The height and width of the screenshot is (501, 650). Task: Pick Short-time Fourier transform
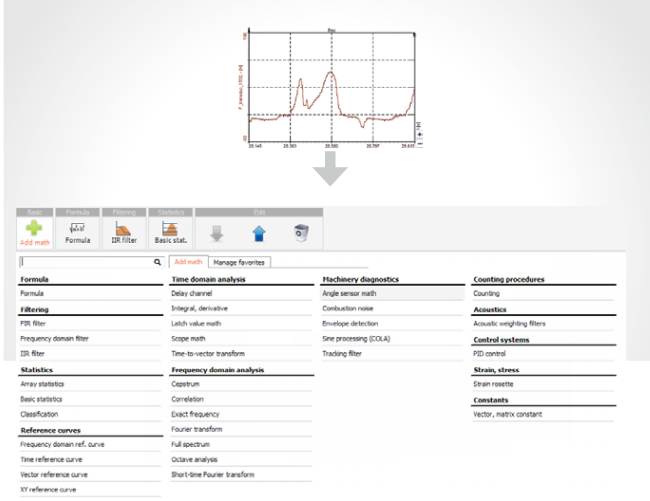(x=241, y=474)
